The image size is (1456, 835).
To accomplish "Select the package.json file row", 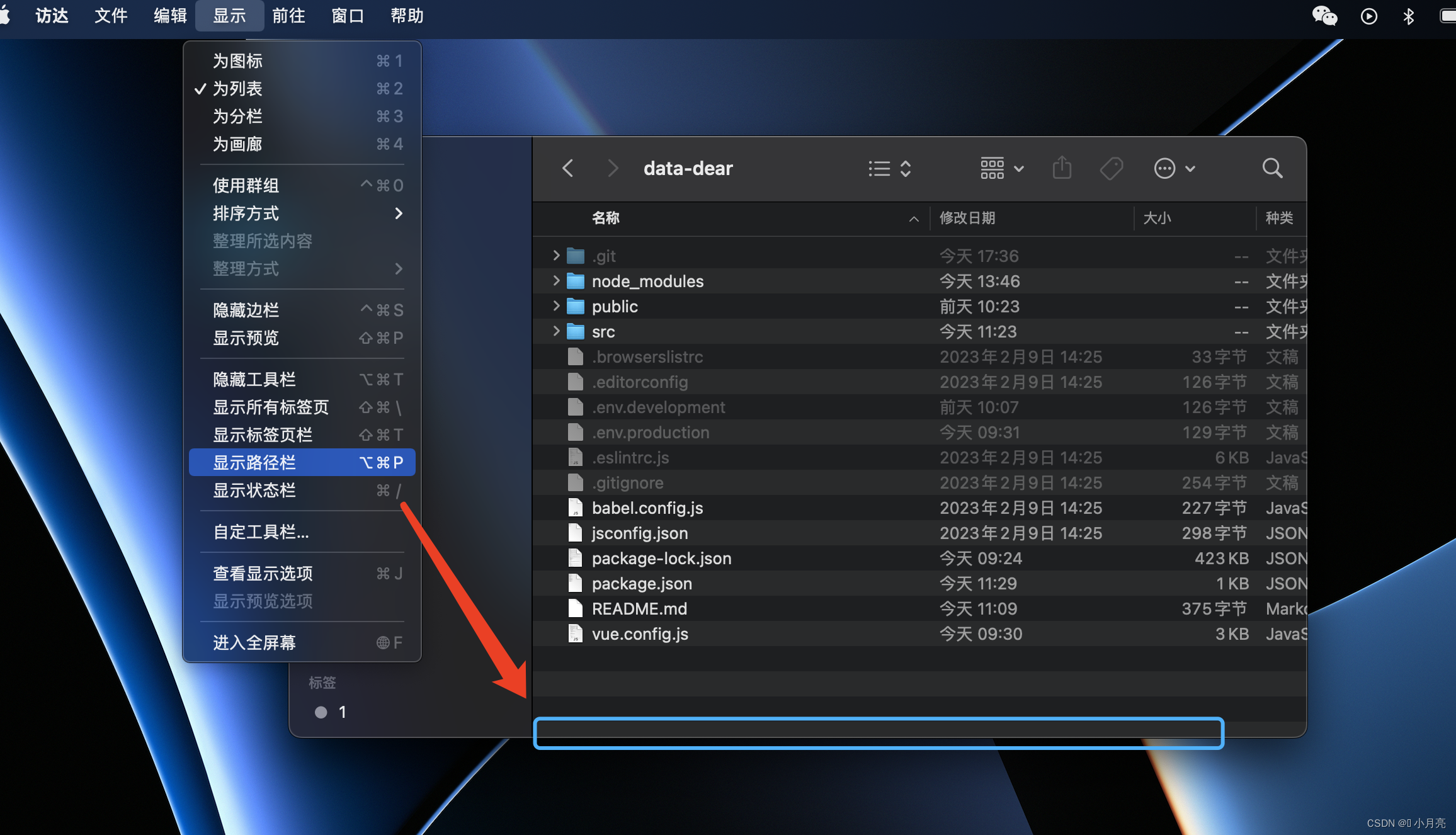I will [x=919, y=583].
